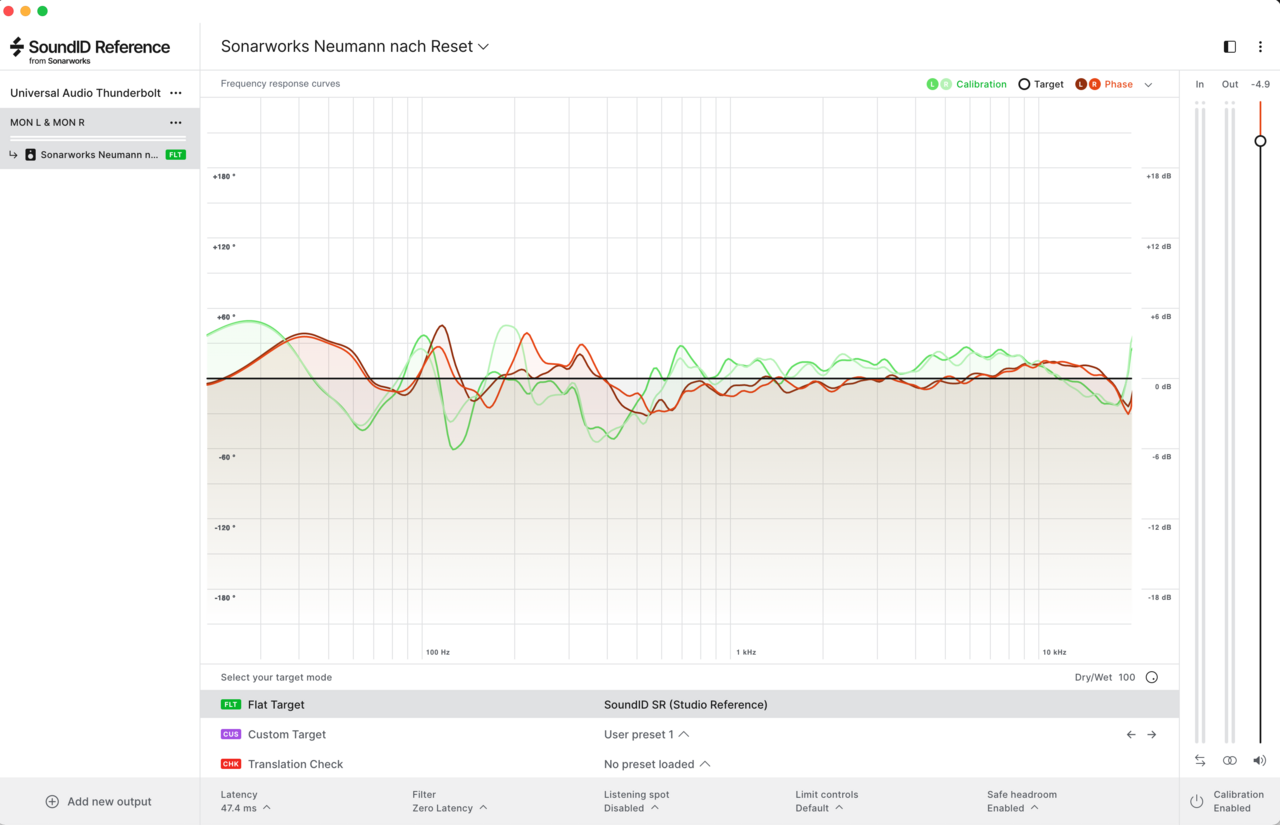Viewport: 1280px width, 825px height.
Task: Select Sonarworks Neumann profile in sidebar
Action: (x=100, y=155)
